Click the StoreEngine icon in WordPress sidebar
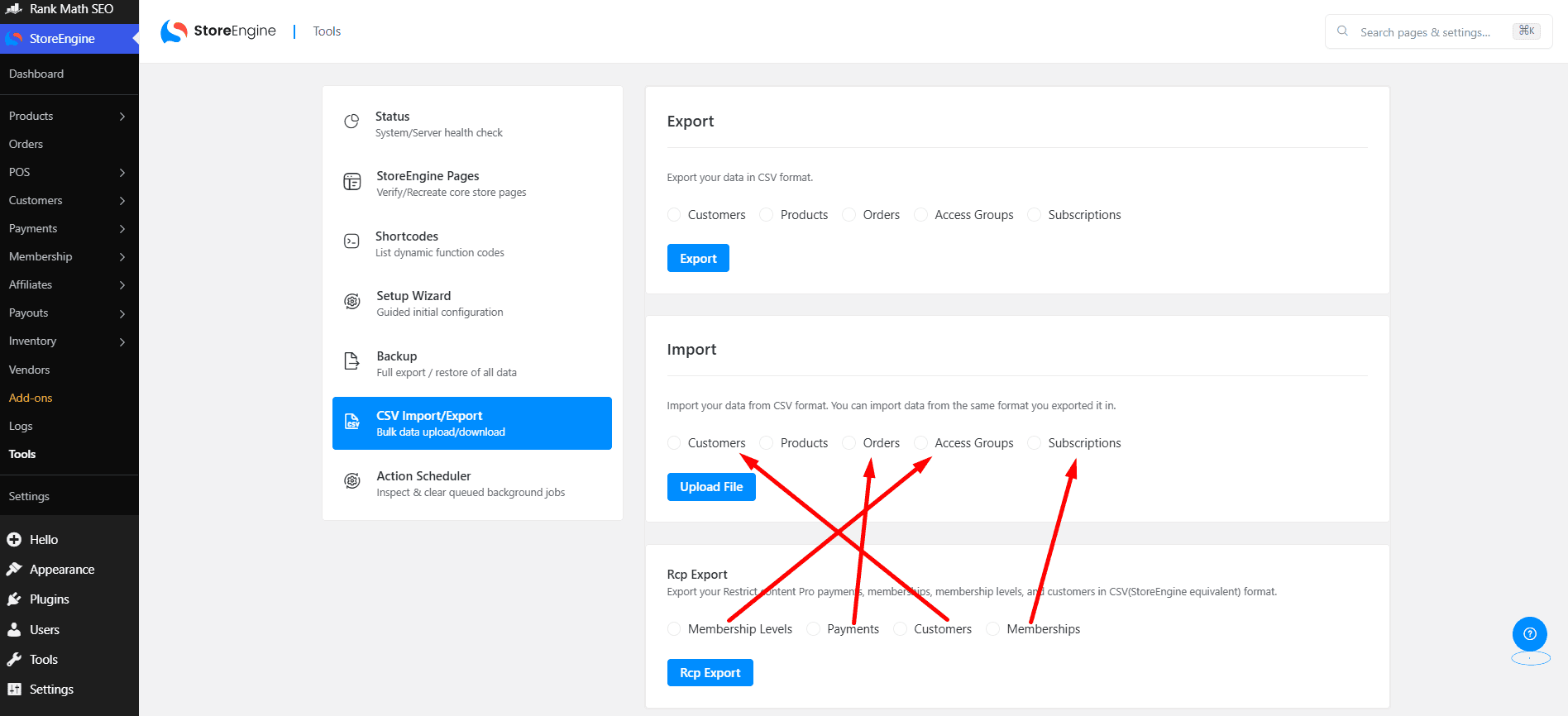The width and height of the screenshot is (1568, 716). click(14, 39)
